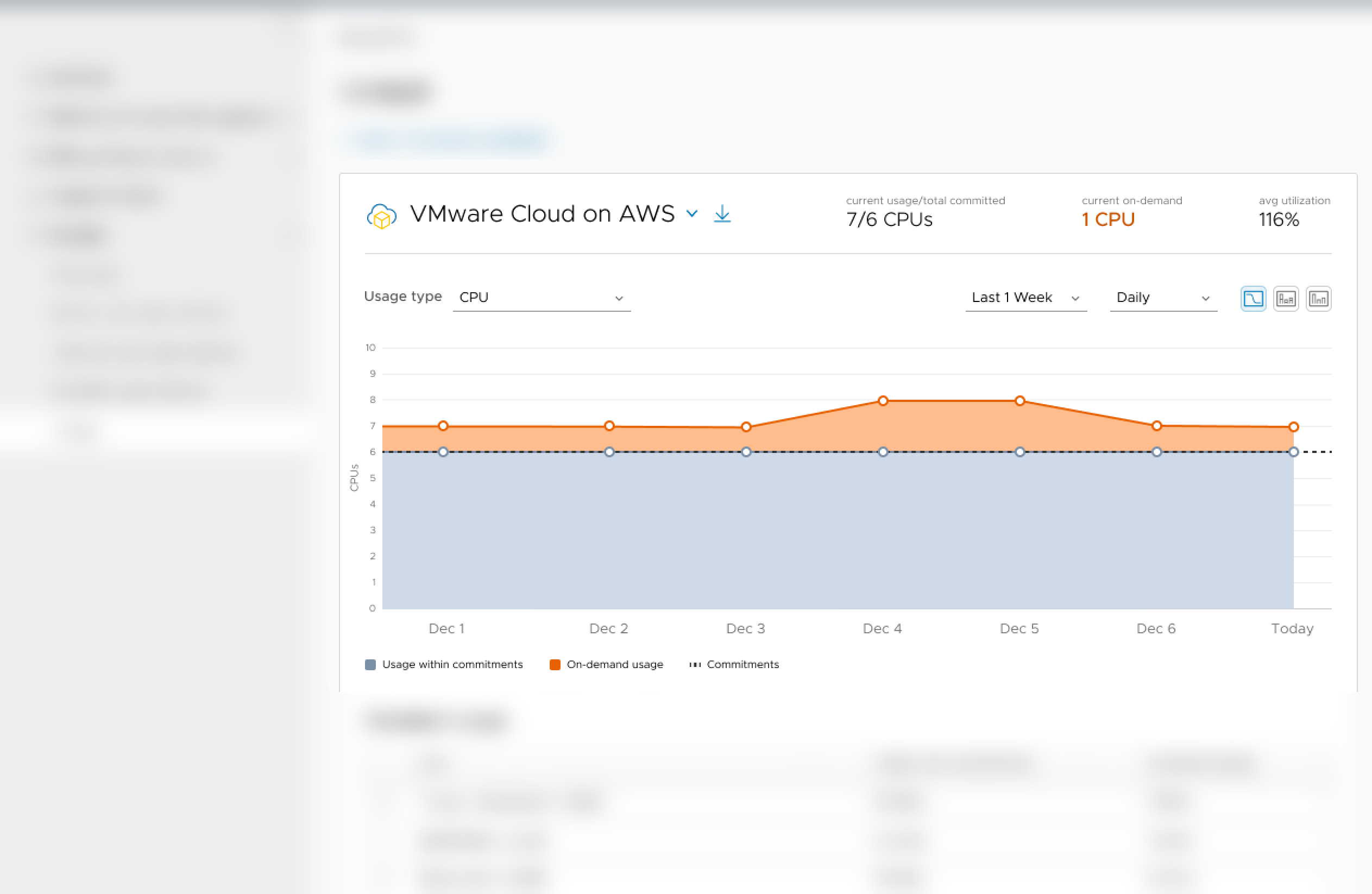Open the Daily granularity dropdown
1372x894 pixels.
(1163, 298)
